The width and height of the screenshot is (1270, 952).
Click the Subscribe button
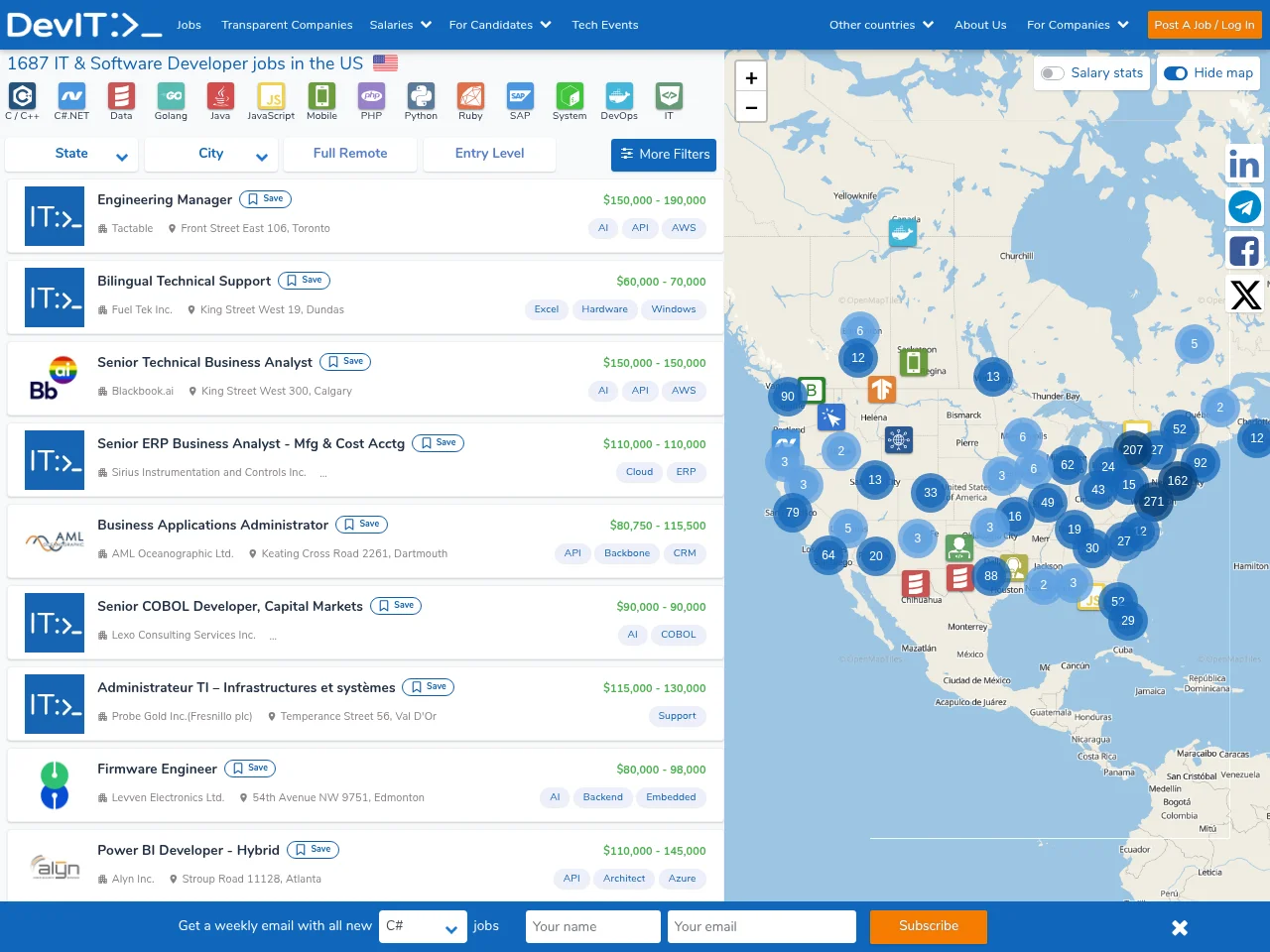coord(929,926)
